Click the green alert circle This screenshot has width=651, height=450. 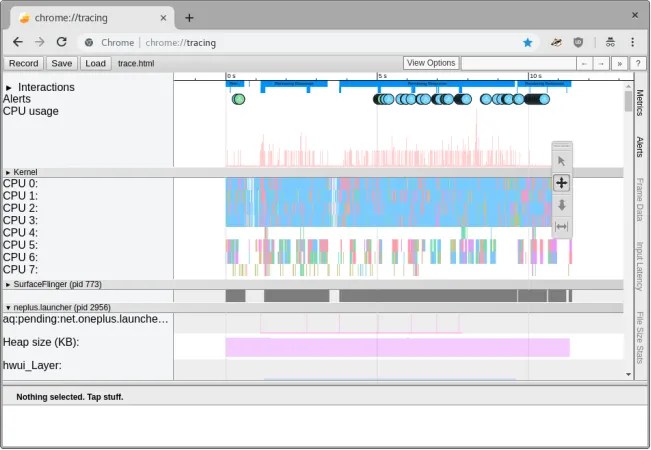[x=238, y=99]
